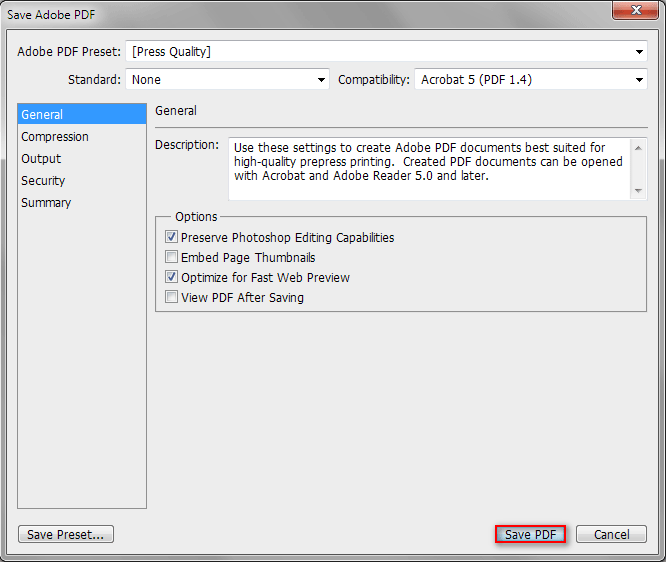Enable Embed Page Thumbnails checkbox
The height and width of the screenshot is (562, 666).
pyautogui.click(x=172, y=257)
